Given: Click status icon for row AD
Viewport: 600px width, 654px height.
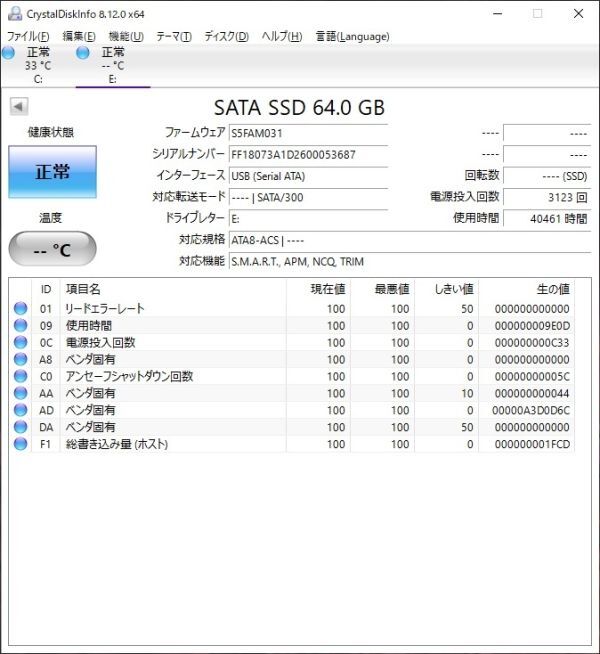Looking at the screenshot, I should [20, 410].
